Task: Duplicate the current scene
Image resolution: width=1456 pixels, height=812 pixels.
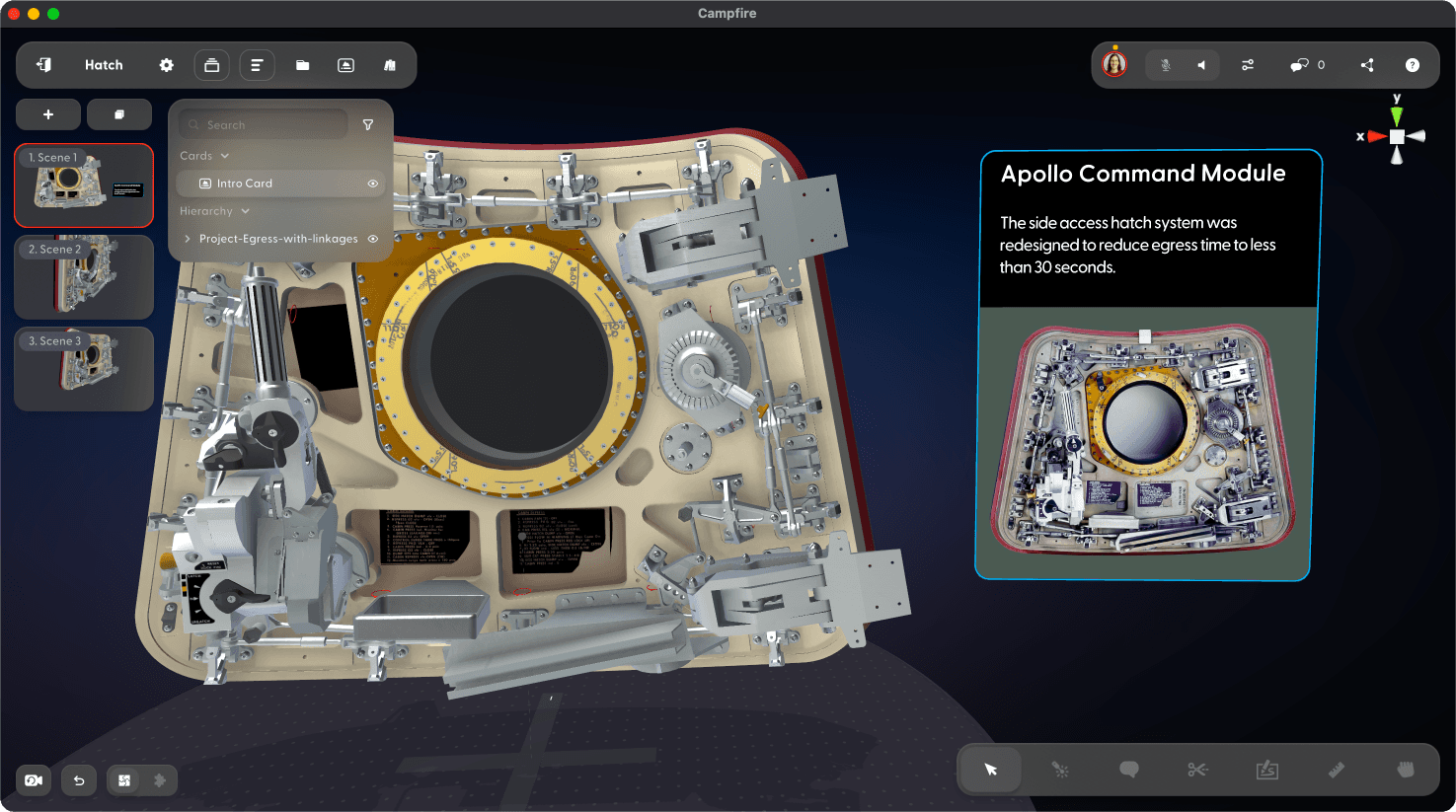Action: (119, 114)
